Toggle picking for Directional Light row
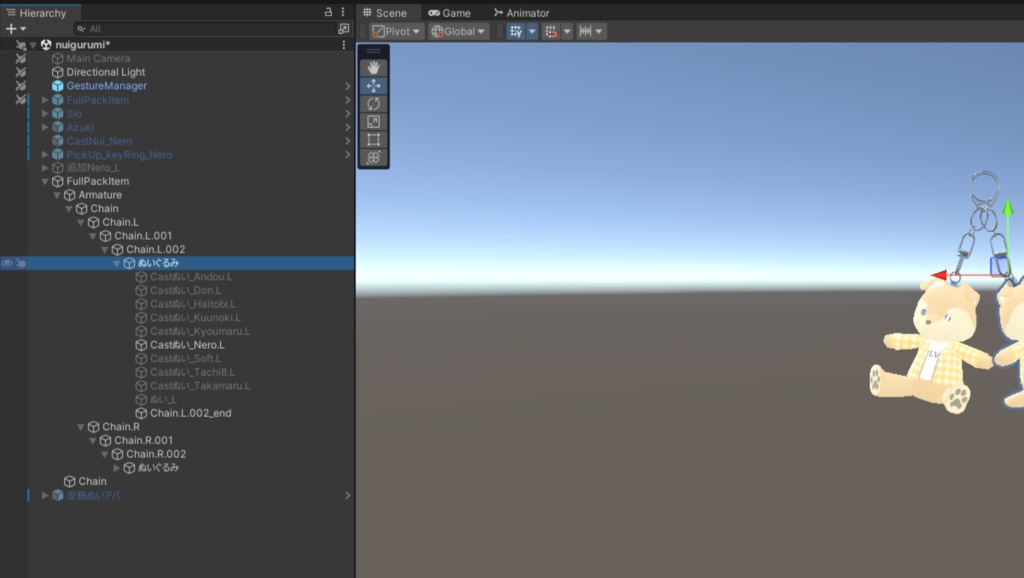 tap(21, 72)
